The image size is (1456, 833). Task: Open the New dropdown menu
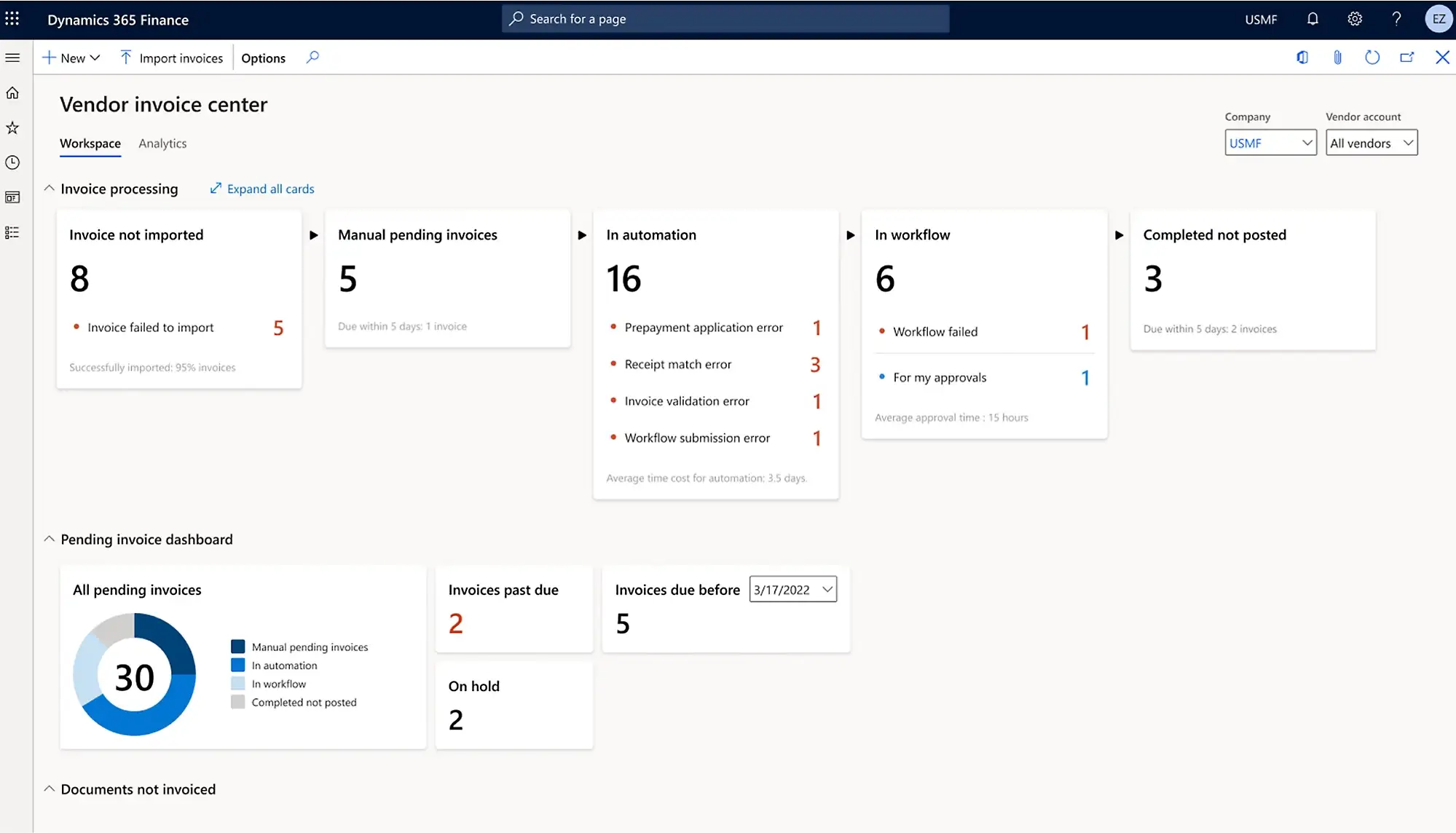tap(71, 58)
